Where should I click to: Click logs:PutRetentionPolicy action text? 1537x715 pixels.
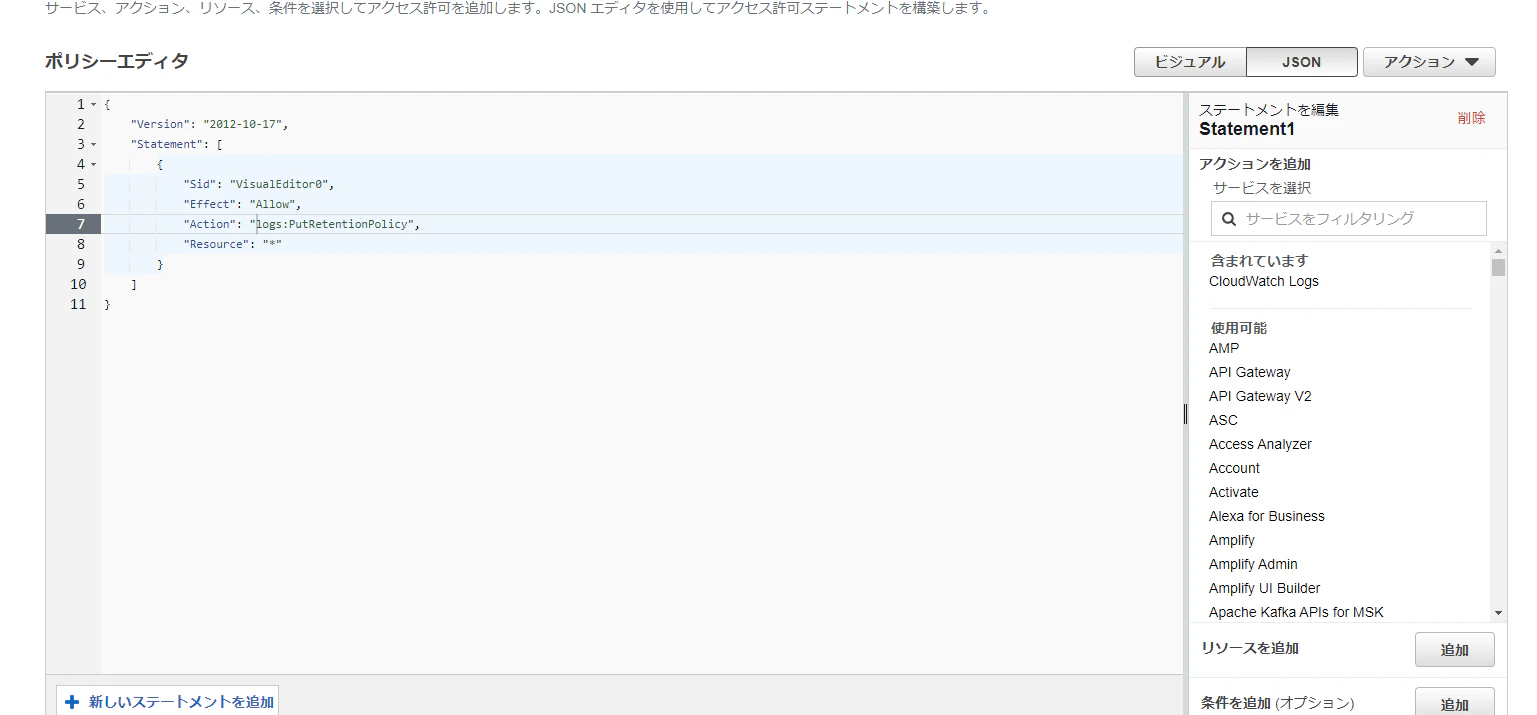tap(332, 224)
